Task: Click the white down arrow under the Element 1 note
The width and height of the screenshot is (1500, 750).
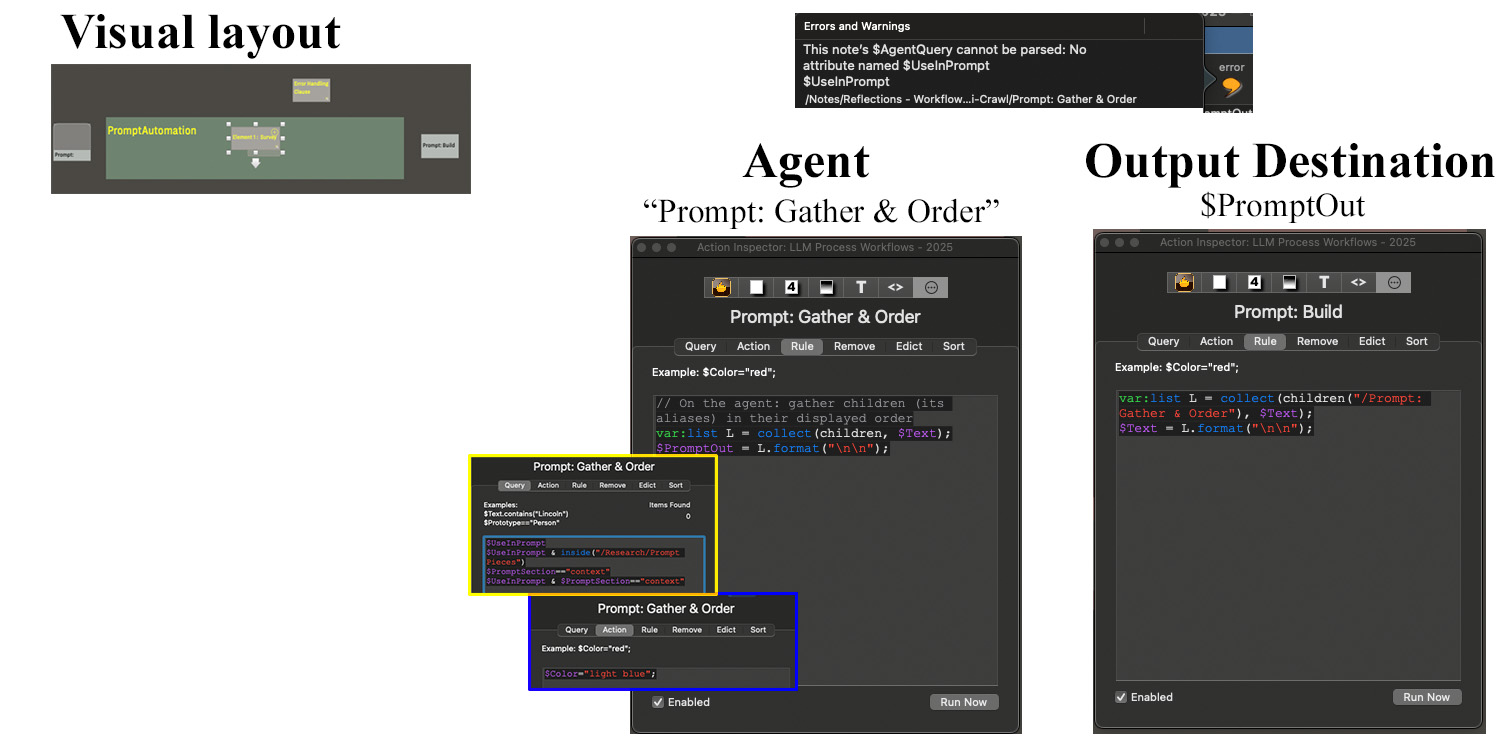Action: point(256,162)
